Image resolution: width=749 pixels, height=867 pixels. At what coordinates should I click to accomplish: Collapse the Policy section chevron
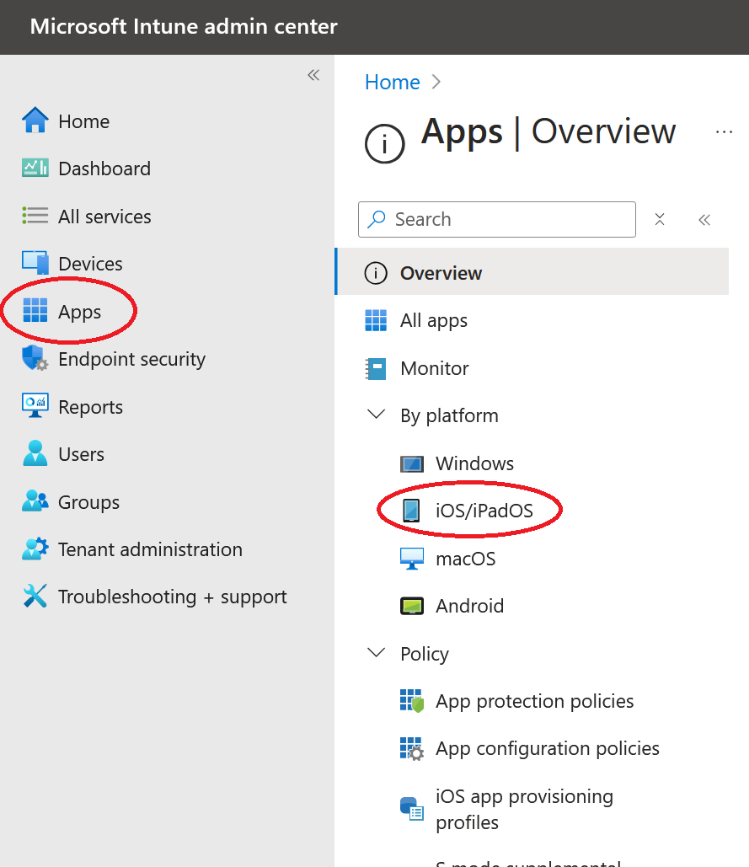pos(376,652)
